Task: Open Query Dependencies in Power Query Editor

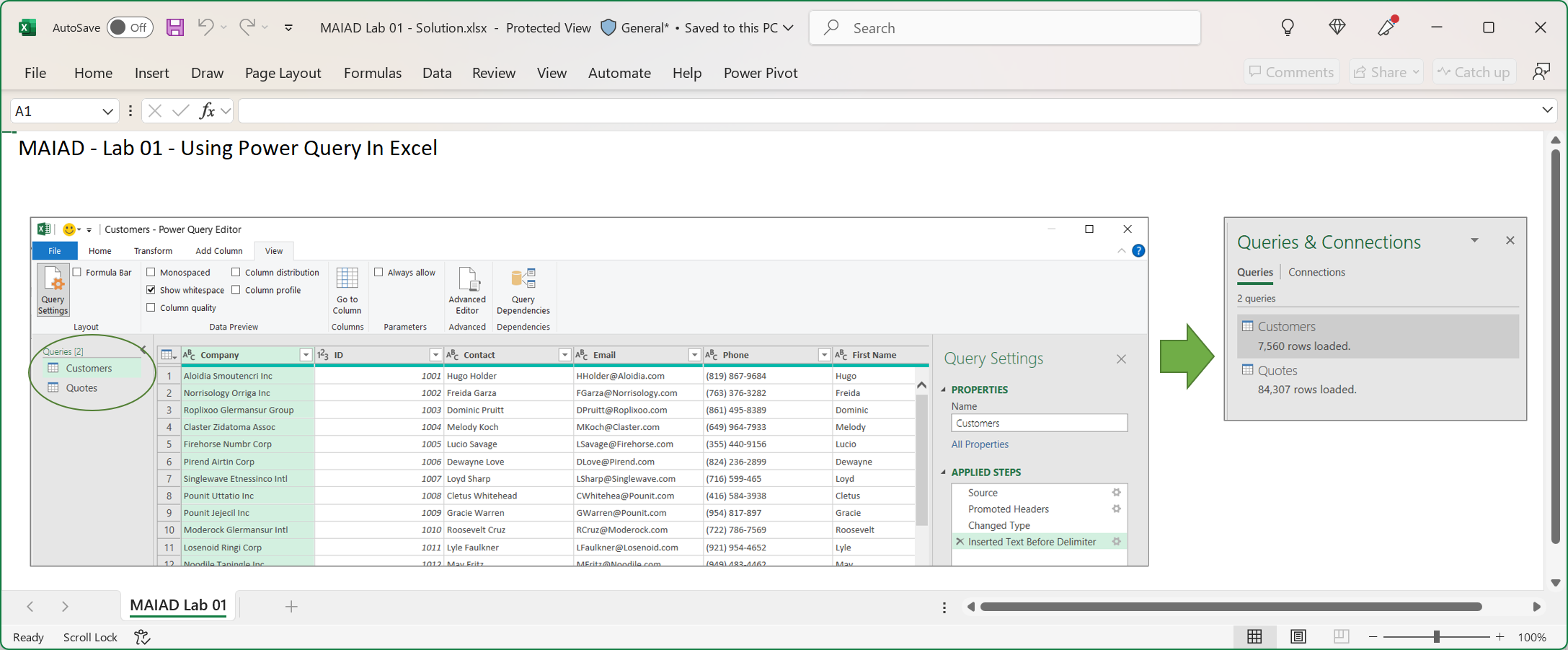Action: pos(523,290)
